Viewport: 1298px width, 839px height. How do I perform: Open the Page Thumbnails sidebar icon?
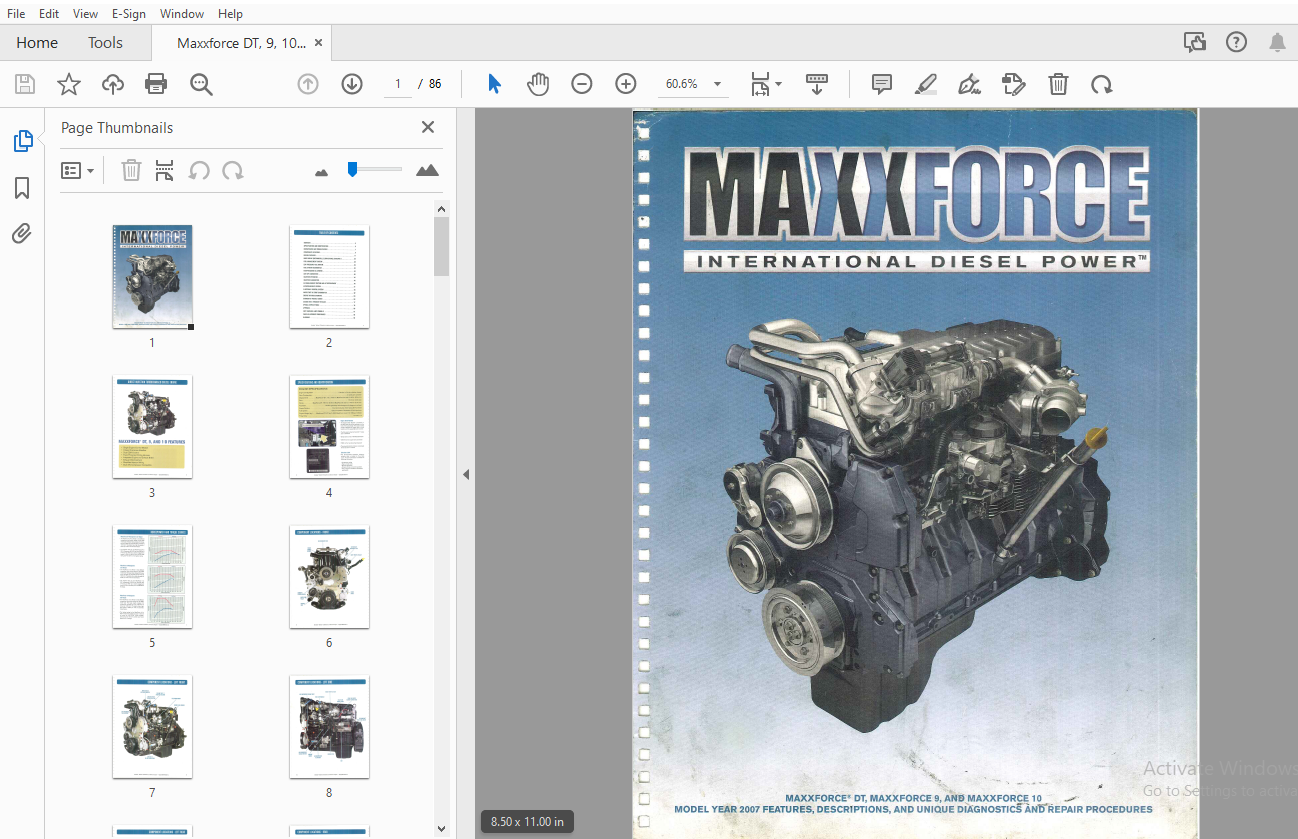coord(22,141)
